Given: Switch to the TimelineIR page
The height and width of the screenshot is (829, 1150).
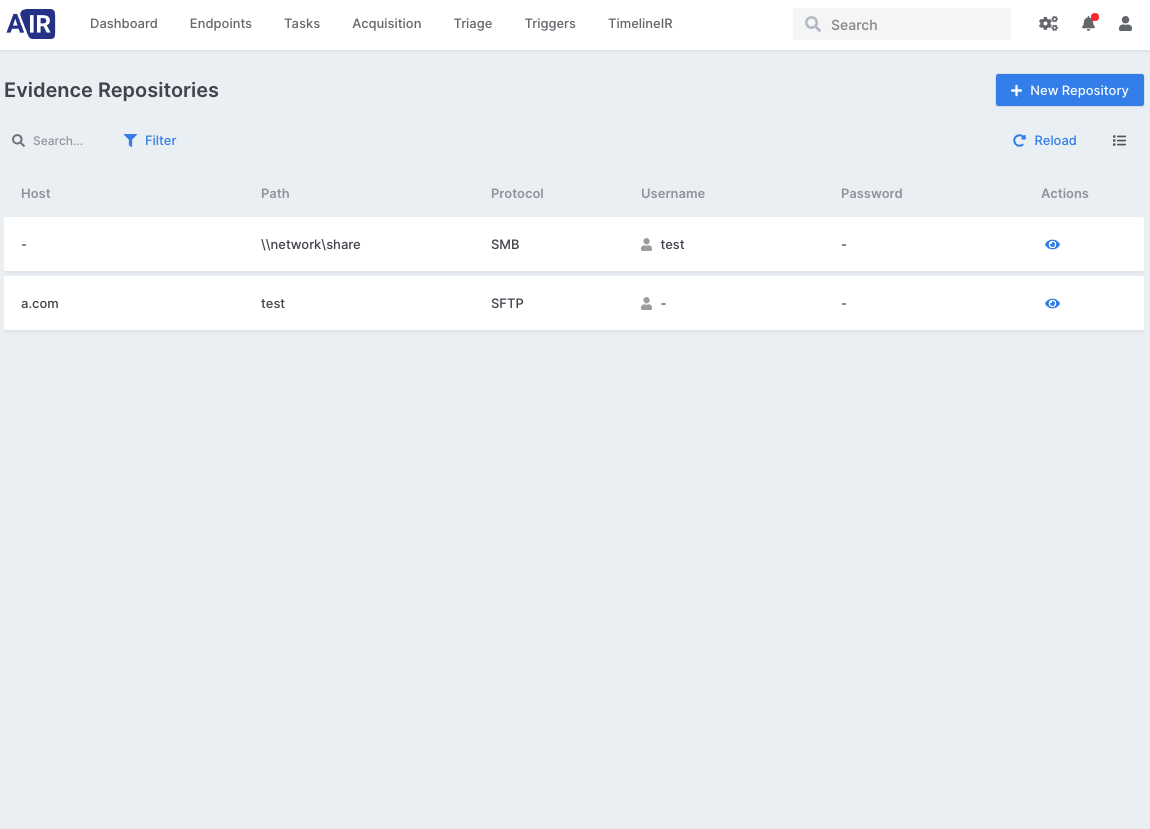Looking at the screenshot, I should click(640, 24).
